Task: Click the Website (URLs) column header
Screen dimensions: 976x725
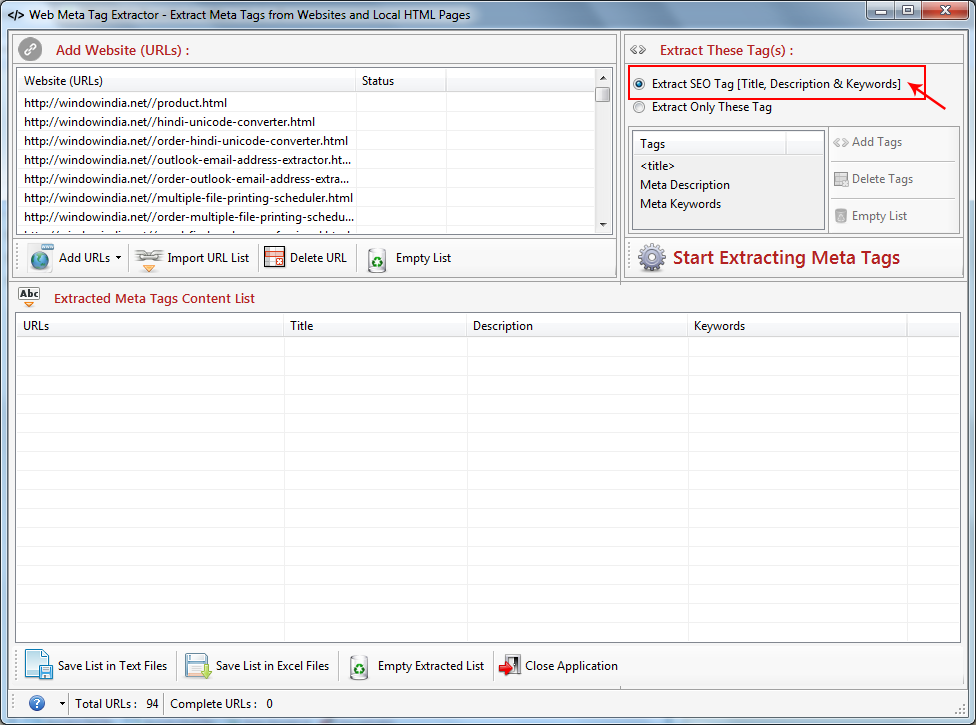Action: tap(186, 81)
